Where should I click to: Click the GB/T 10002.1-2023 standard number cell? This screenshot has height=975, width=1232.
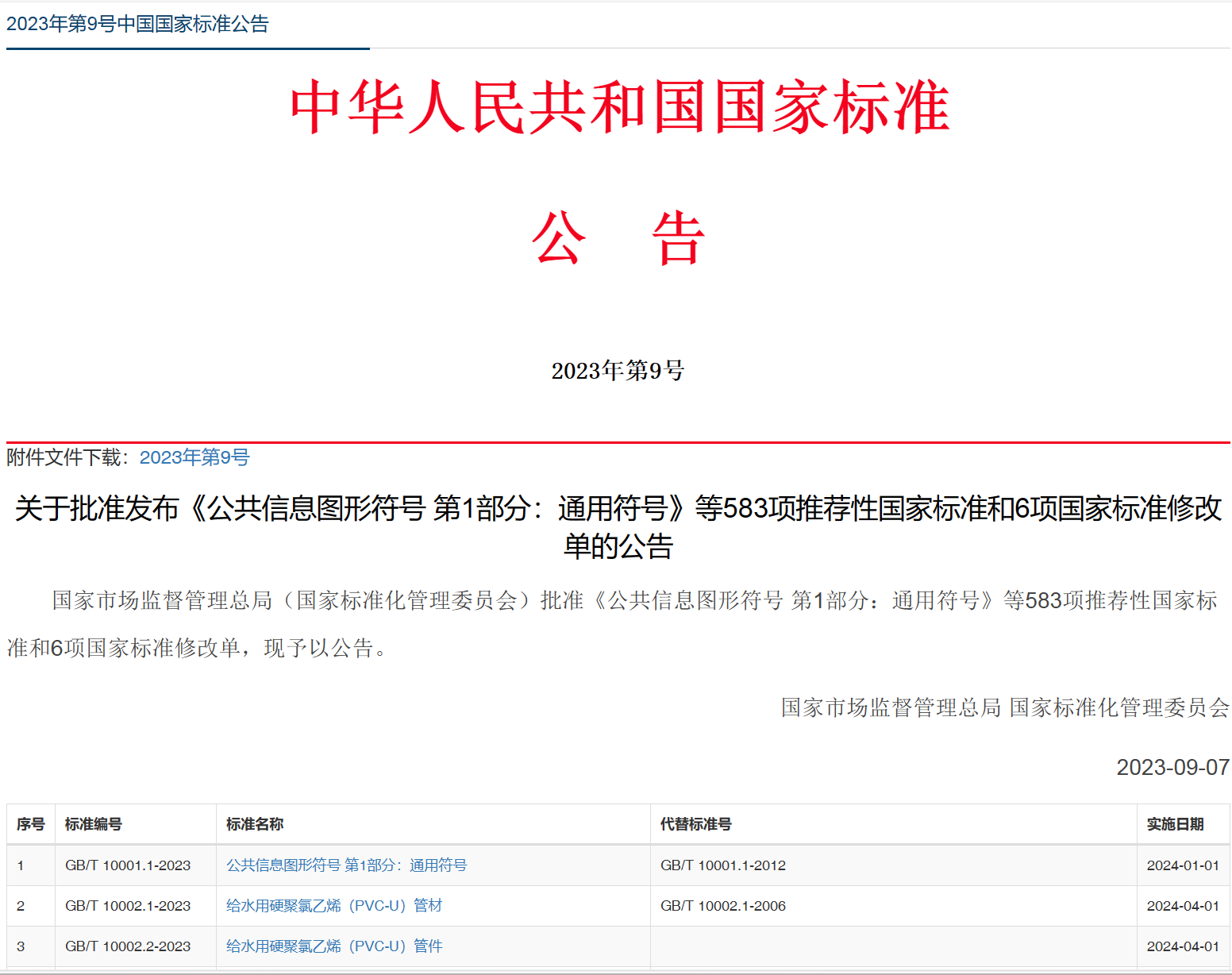[x=128, y=906]
